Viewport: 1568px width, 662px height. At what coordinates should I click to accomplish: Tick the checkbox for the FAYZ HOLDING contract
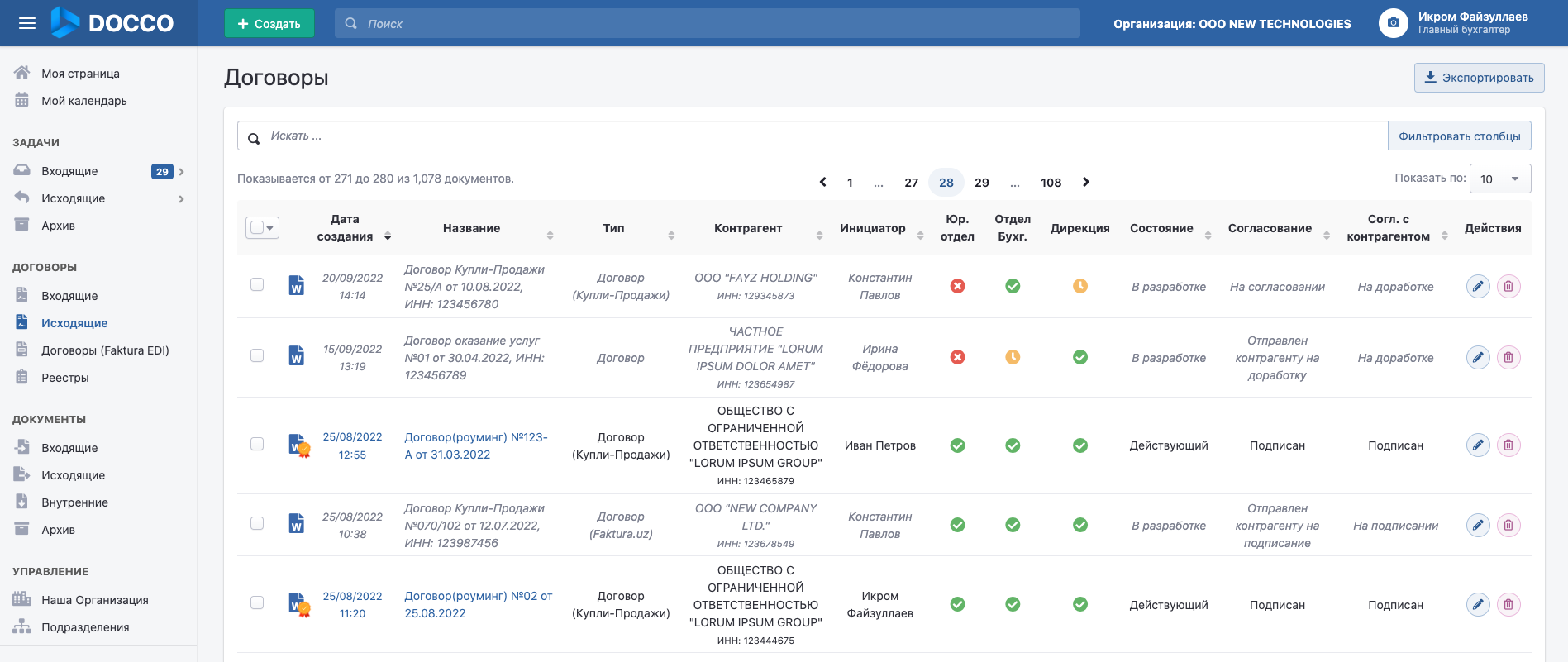(x=257, y=284)
